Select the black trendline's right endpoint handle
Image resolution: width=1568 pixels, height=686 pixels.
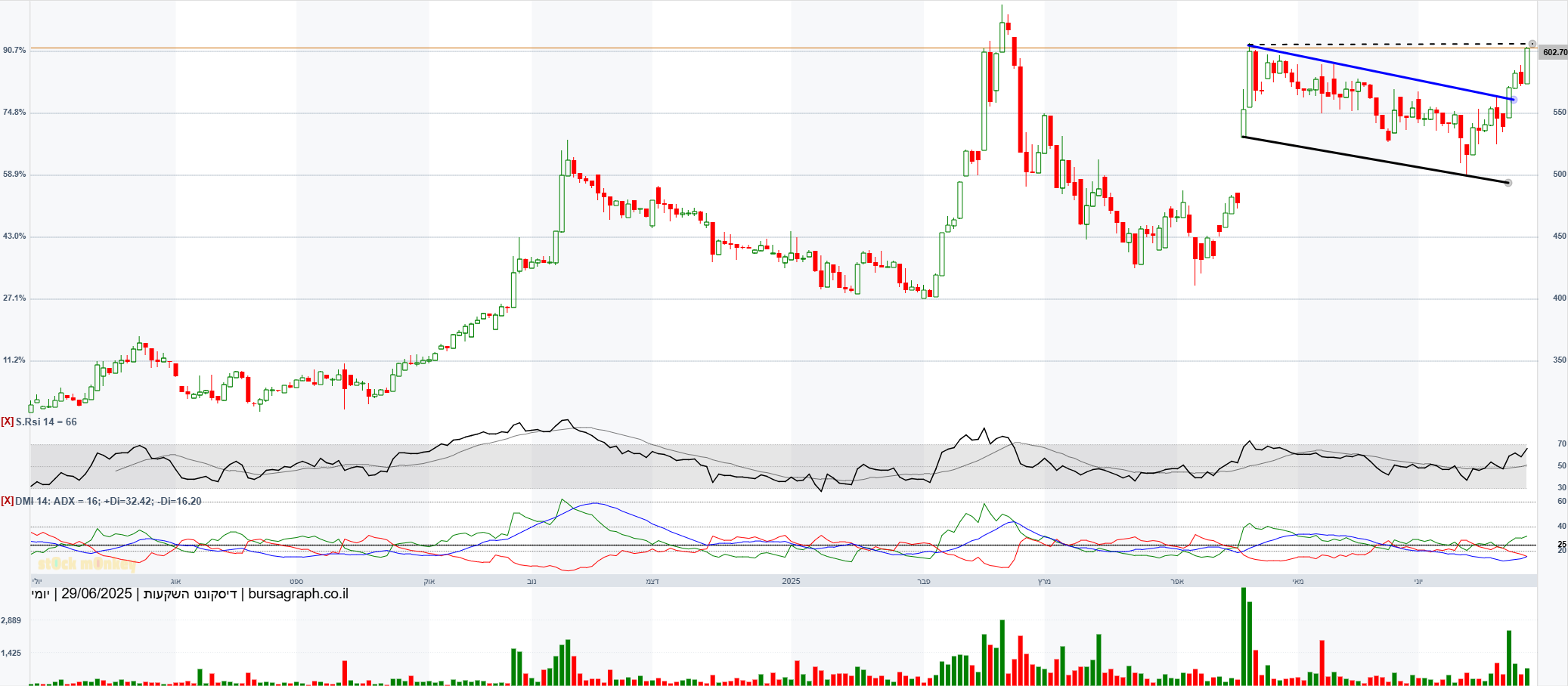click(1508, 183)
